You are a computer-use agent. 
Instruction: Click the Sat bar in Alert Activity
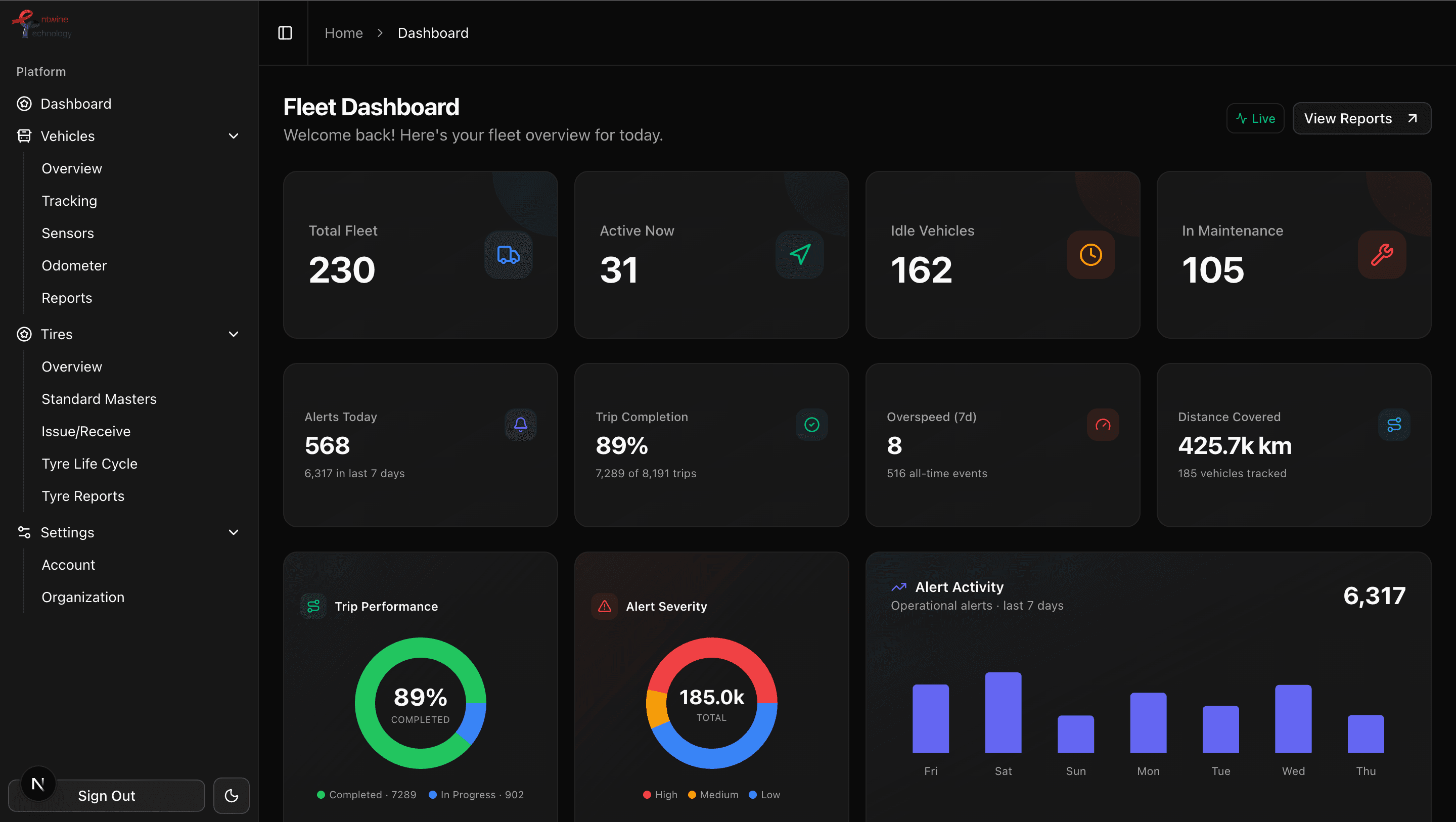click(x=1003, y=712)
